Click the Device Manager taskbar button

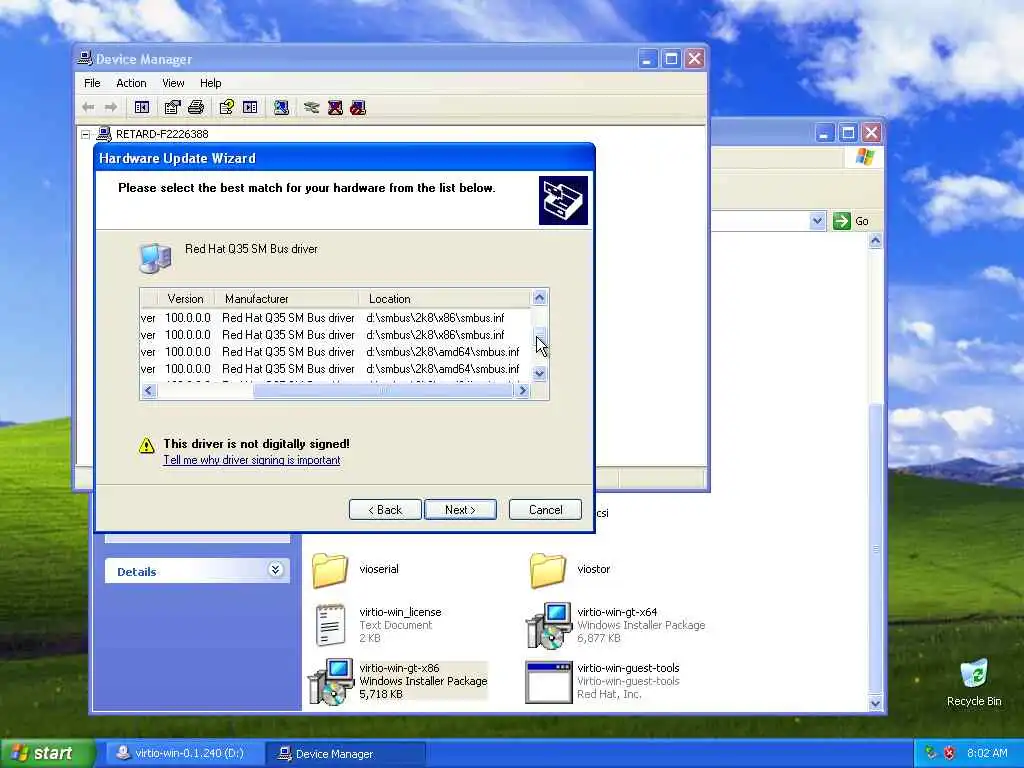(x=346, y=753)
